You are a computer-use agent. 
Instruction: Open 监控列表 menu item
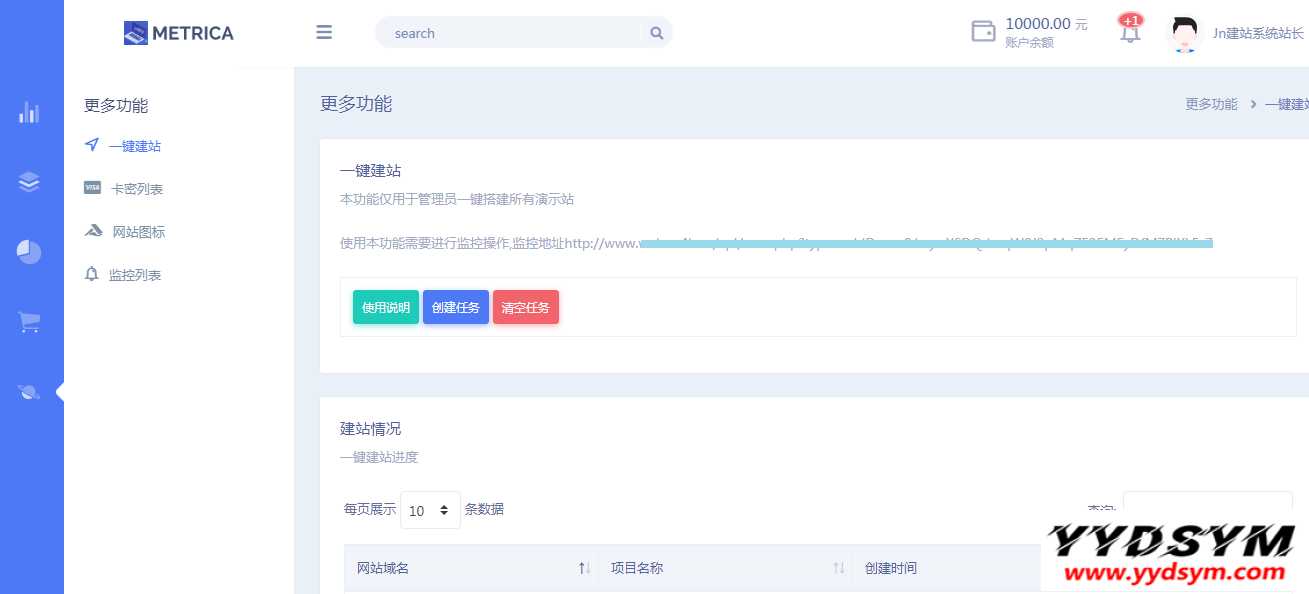[x=135, y=275]
